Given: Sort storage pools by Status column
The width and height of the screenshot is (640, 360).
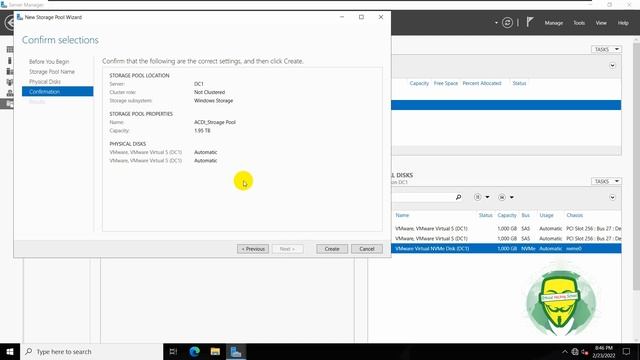Looking at the screenshot, I should click(x=519, y=83).
